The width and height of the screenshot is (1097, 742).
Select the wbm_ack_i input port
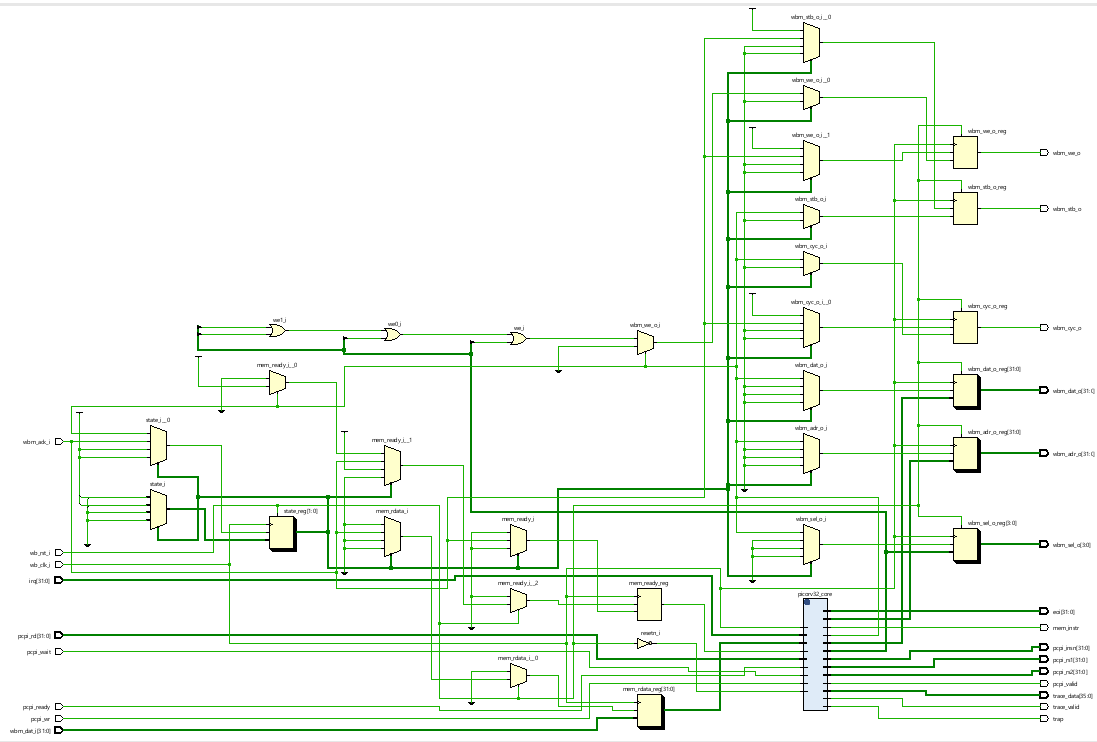[59, 441]
